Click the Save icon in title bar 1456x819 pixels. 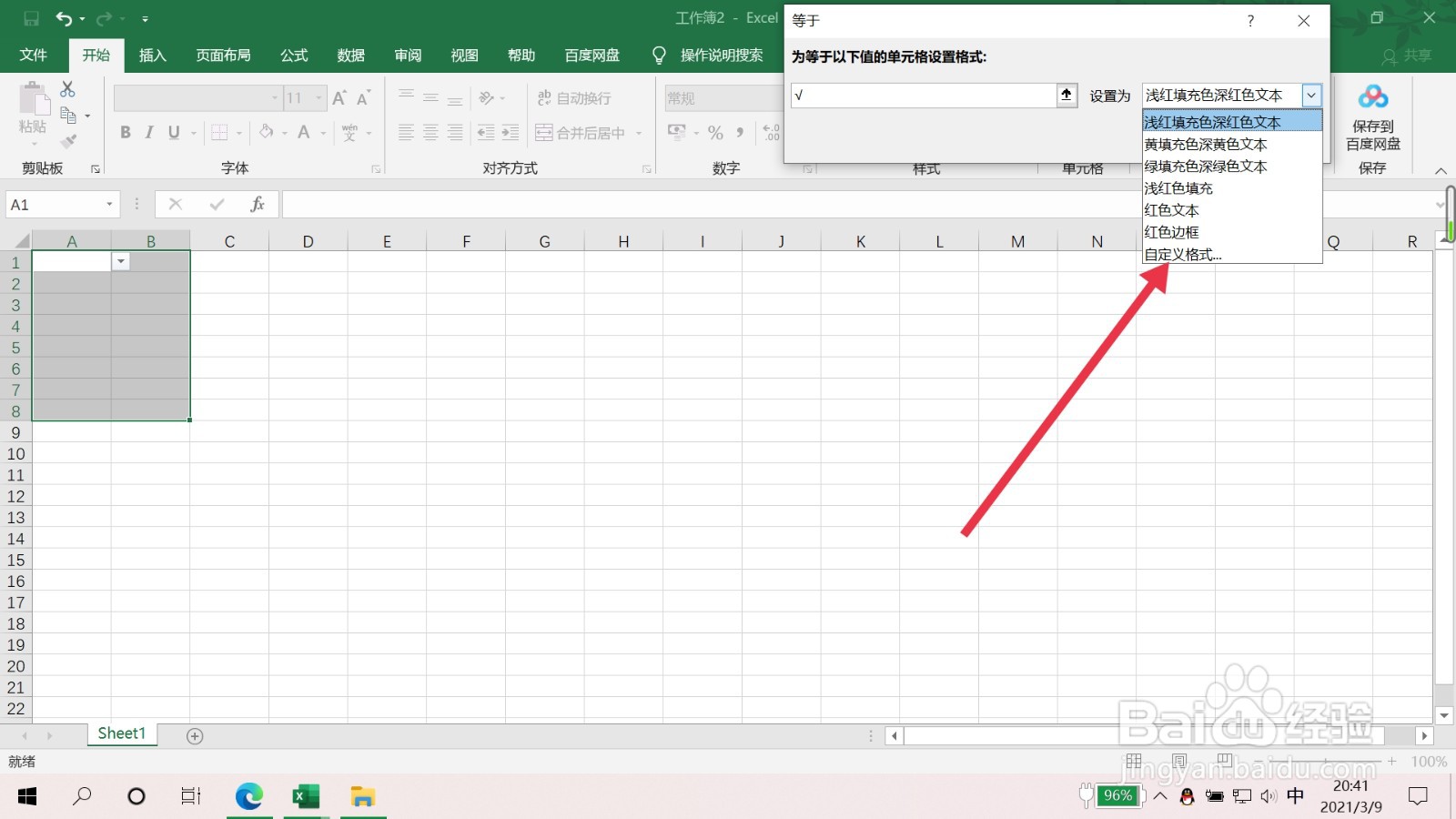31,18
